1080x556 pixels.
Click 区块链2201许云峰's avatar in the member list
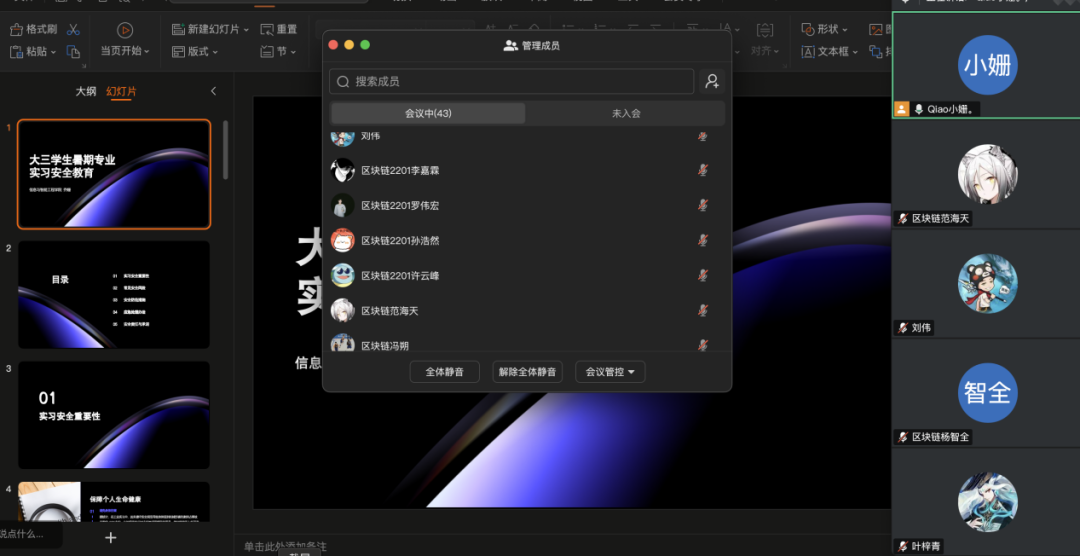tap(342, 276)
